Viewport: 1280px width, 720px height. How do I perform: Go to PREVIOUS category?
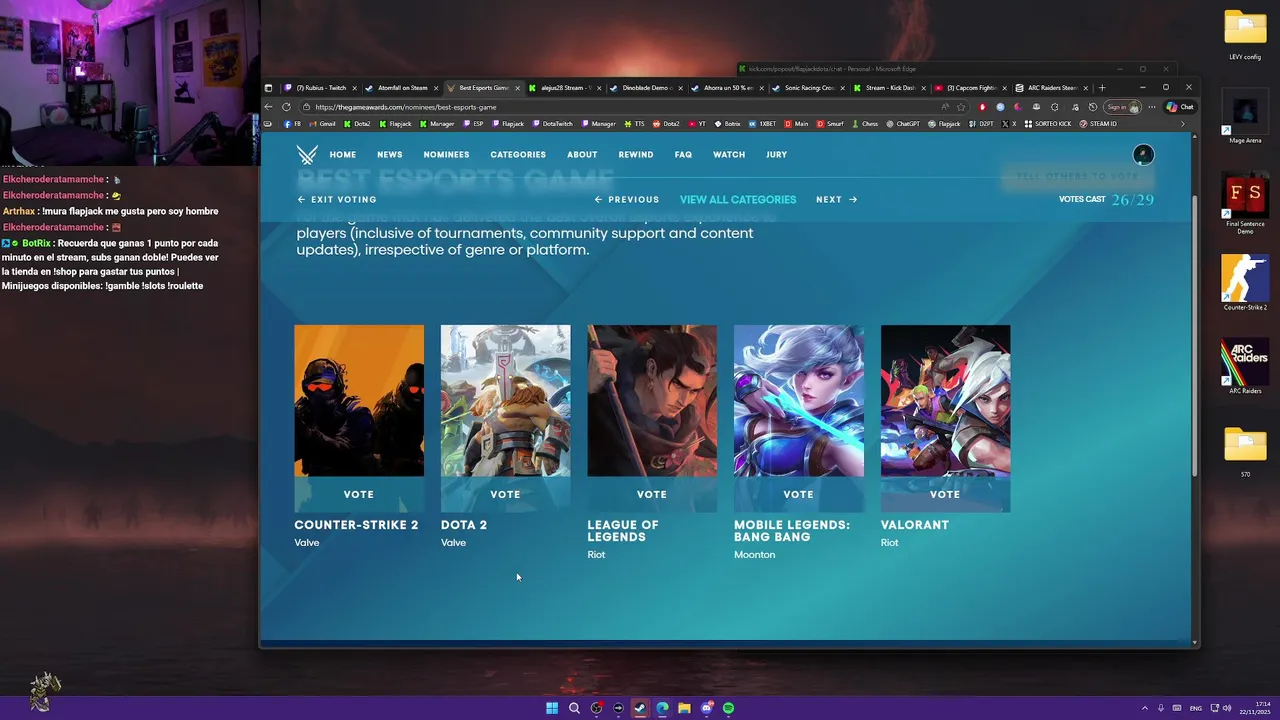[627, 200]
